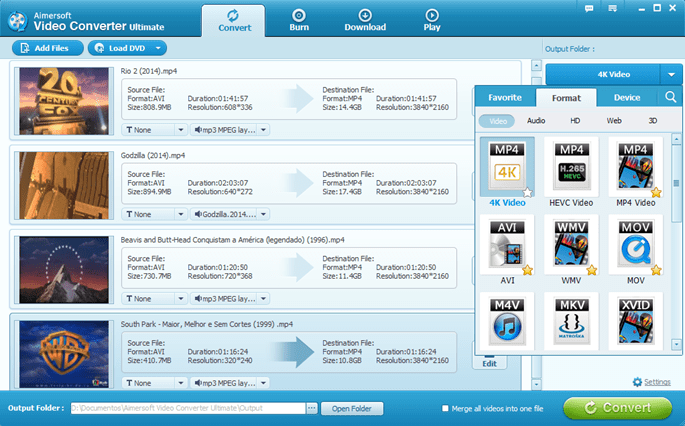Pick the AVI format icon

[x=507, y=245]
